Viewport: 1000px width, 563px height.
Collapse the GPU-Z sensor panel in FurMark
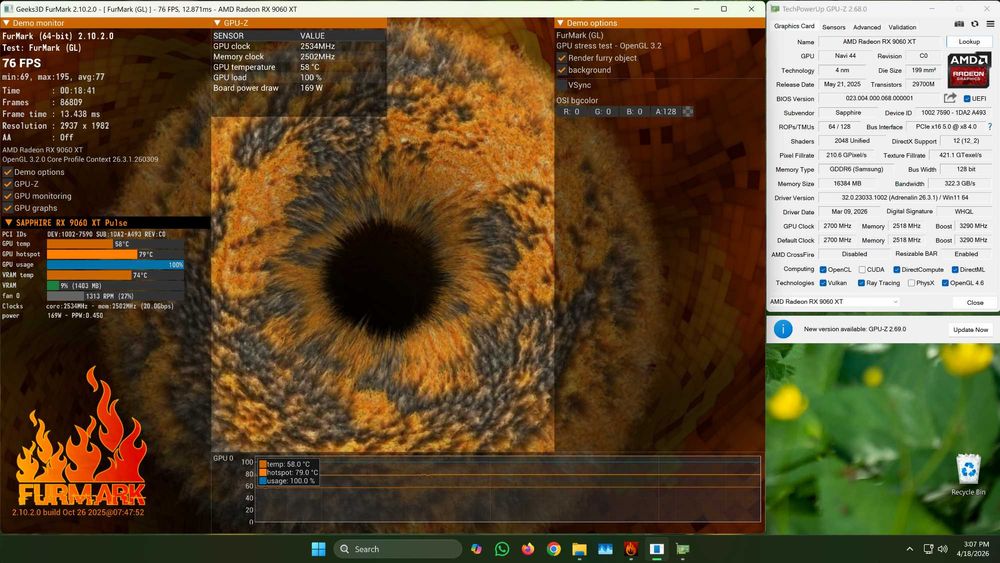tap(217, 23)
